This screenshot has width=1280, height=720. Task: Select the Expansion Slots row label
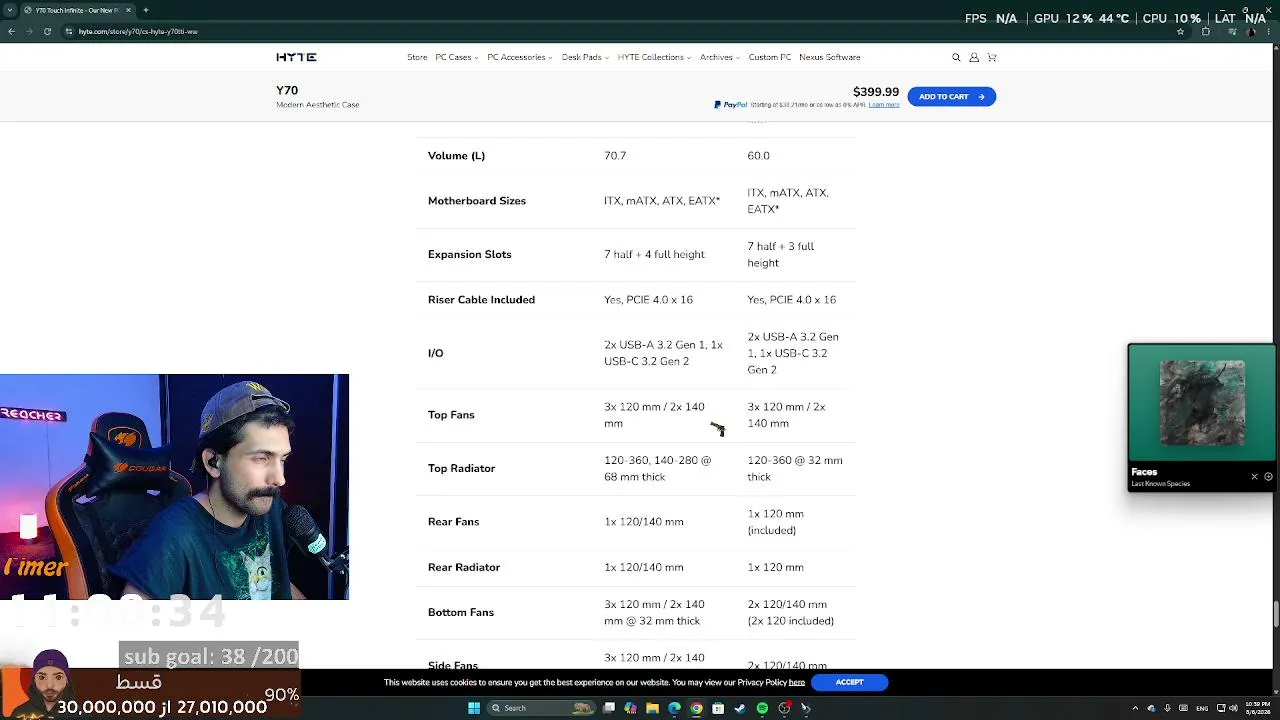click(x=470, y=255)
